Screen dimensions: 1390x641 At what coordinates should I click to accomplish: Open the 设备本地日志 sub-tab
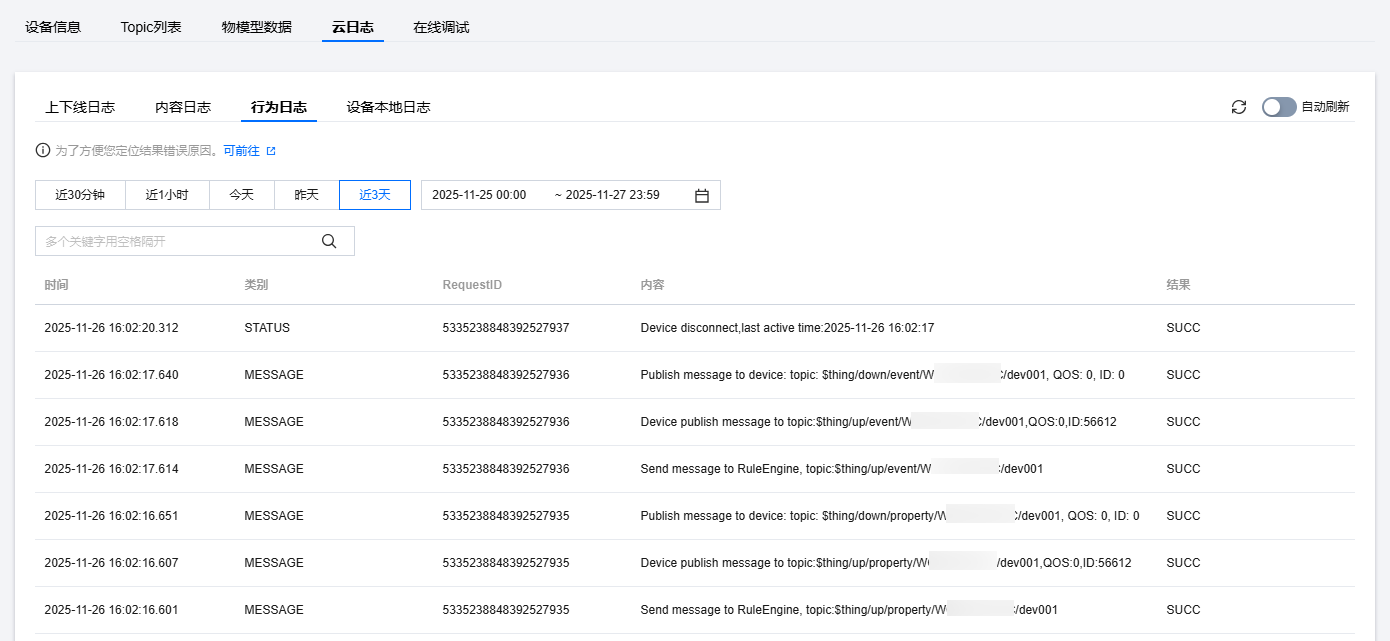[388, 107]
